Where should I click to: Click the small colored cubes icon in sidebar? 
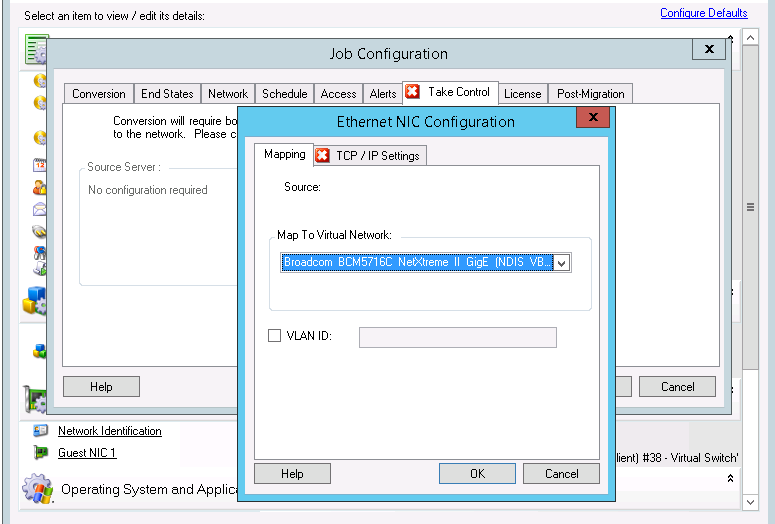click(x=40, y=351)
